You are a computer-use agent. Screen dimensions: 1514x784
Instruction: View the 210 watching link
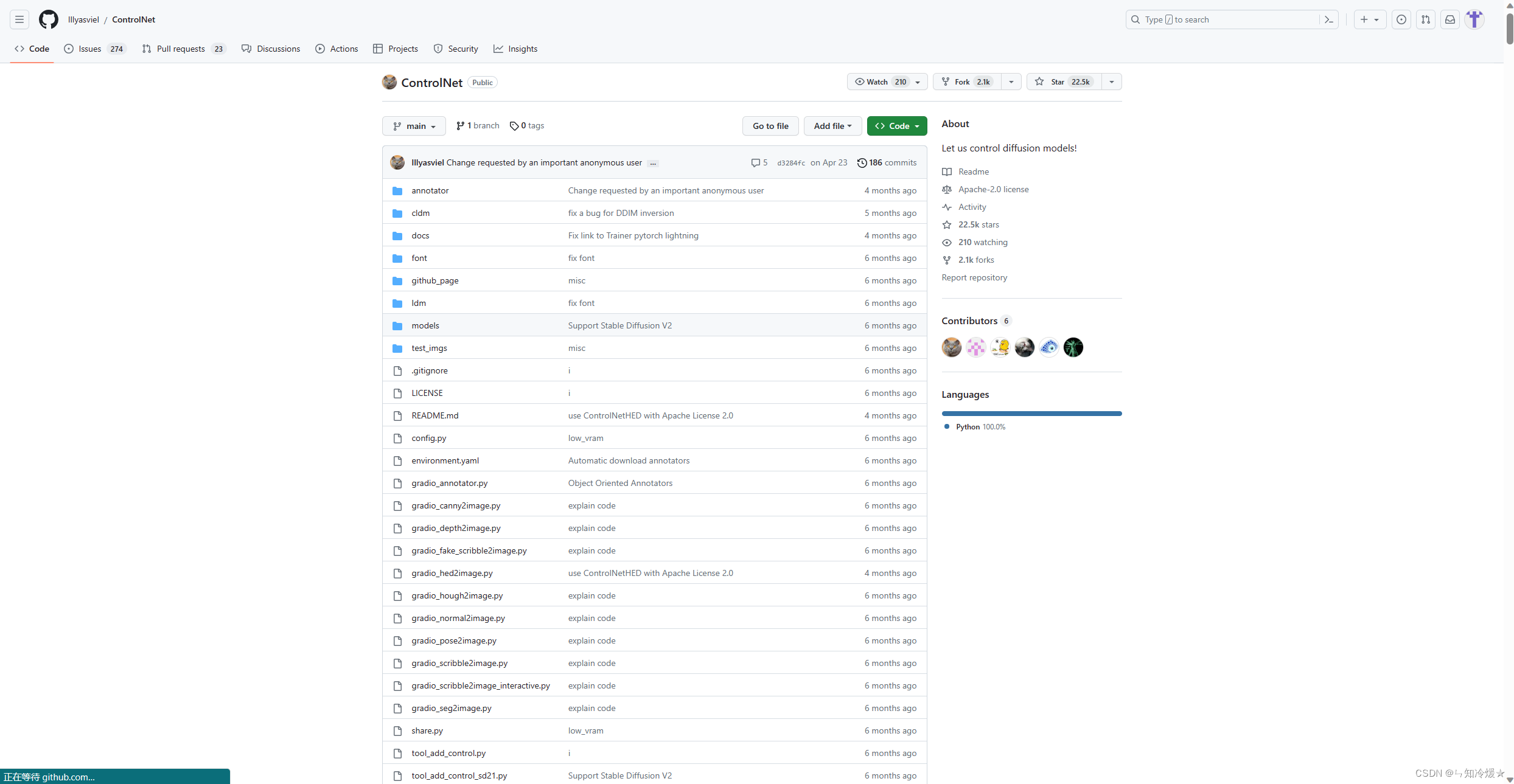[983, 242]
